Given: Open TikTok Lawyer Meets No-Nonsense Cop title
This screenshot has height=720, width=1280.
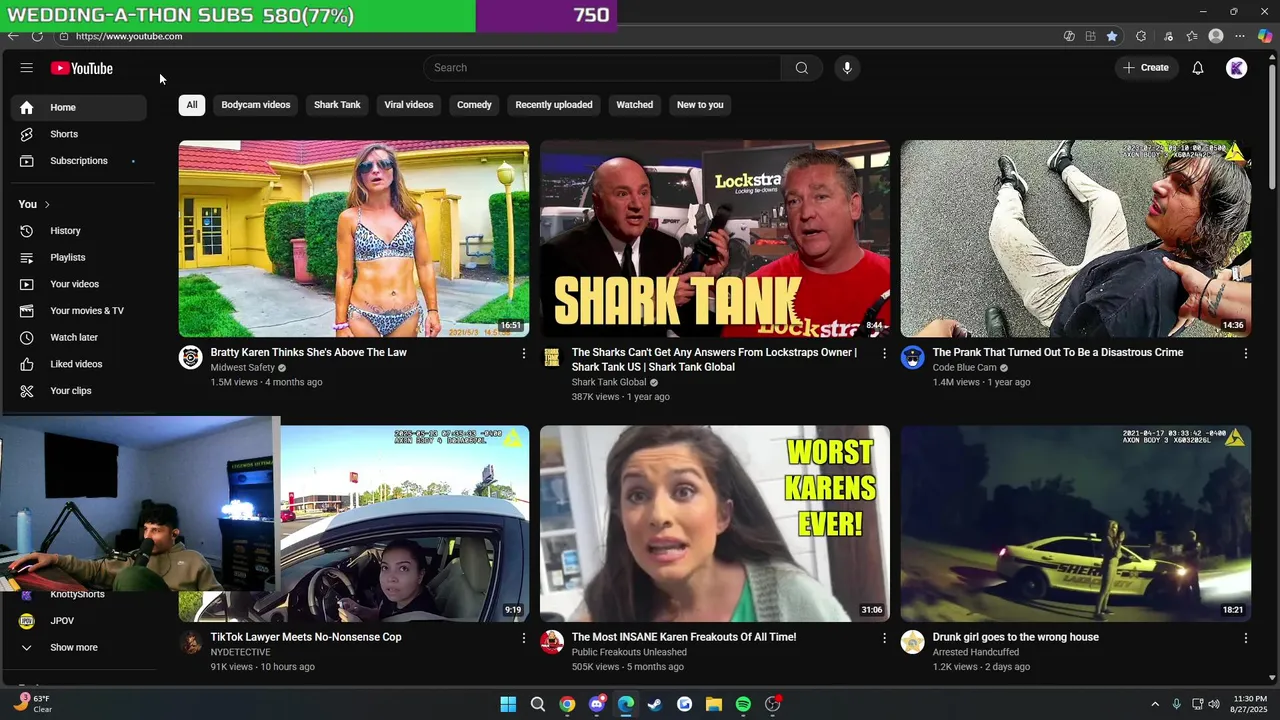Looking at the screenshot, I should click(306, 637).
